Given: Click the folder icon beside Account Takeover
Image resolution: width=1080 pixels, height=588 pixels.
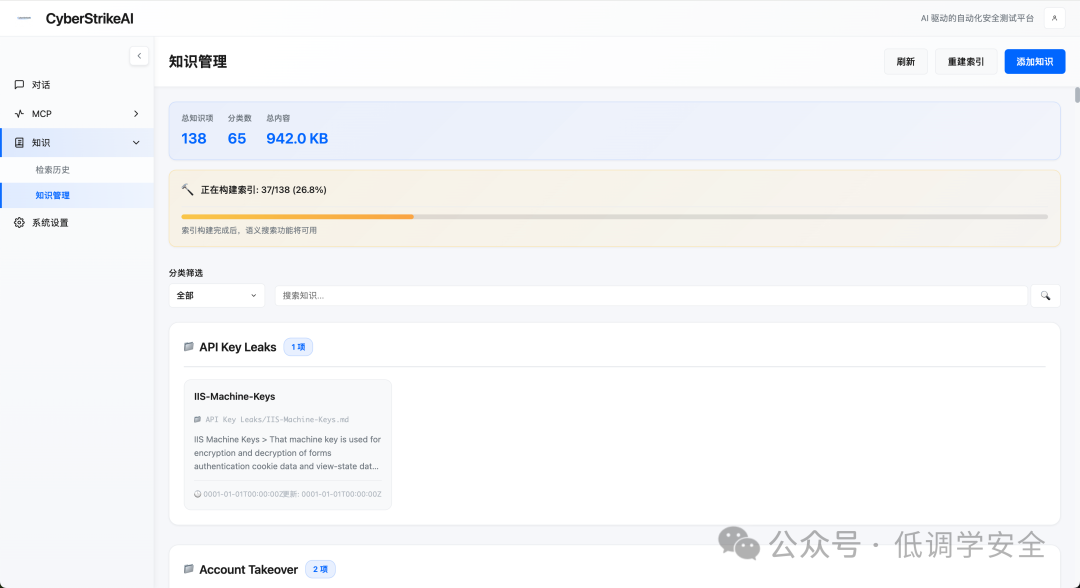Looking at the screenshot, I should coord(189,569).
